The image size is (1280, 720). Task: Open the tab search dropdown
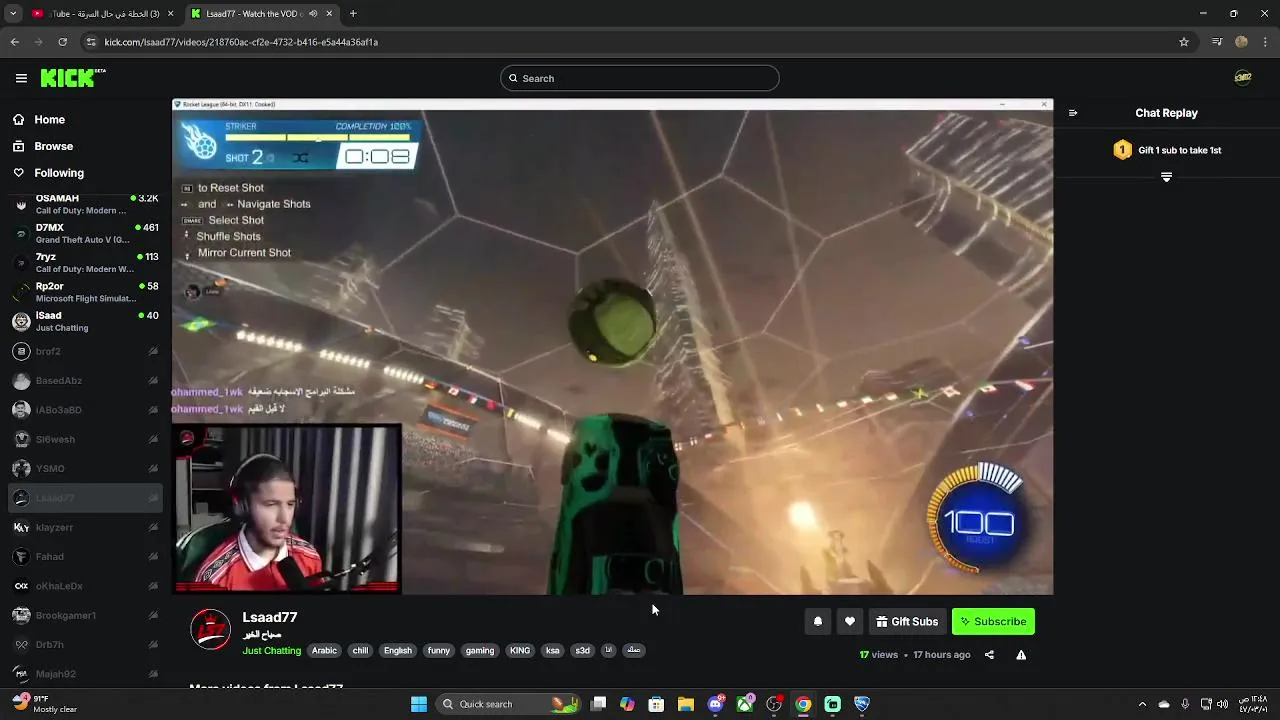tap(13, 14)
